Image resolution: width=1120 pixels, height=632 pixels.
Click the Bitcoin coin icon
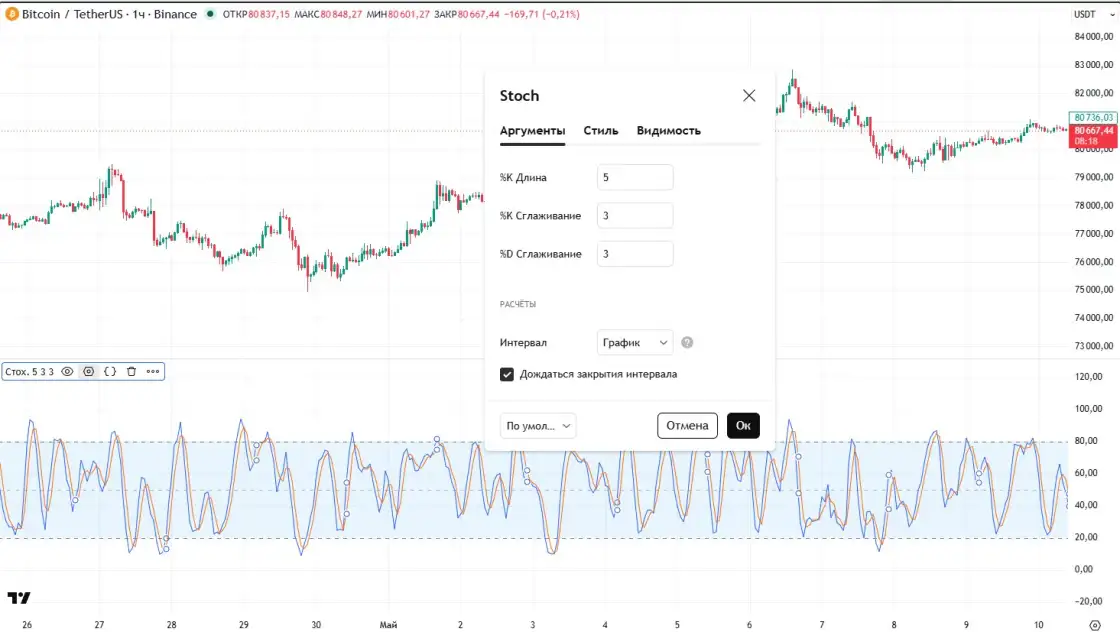(x=11, y=14)
